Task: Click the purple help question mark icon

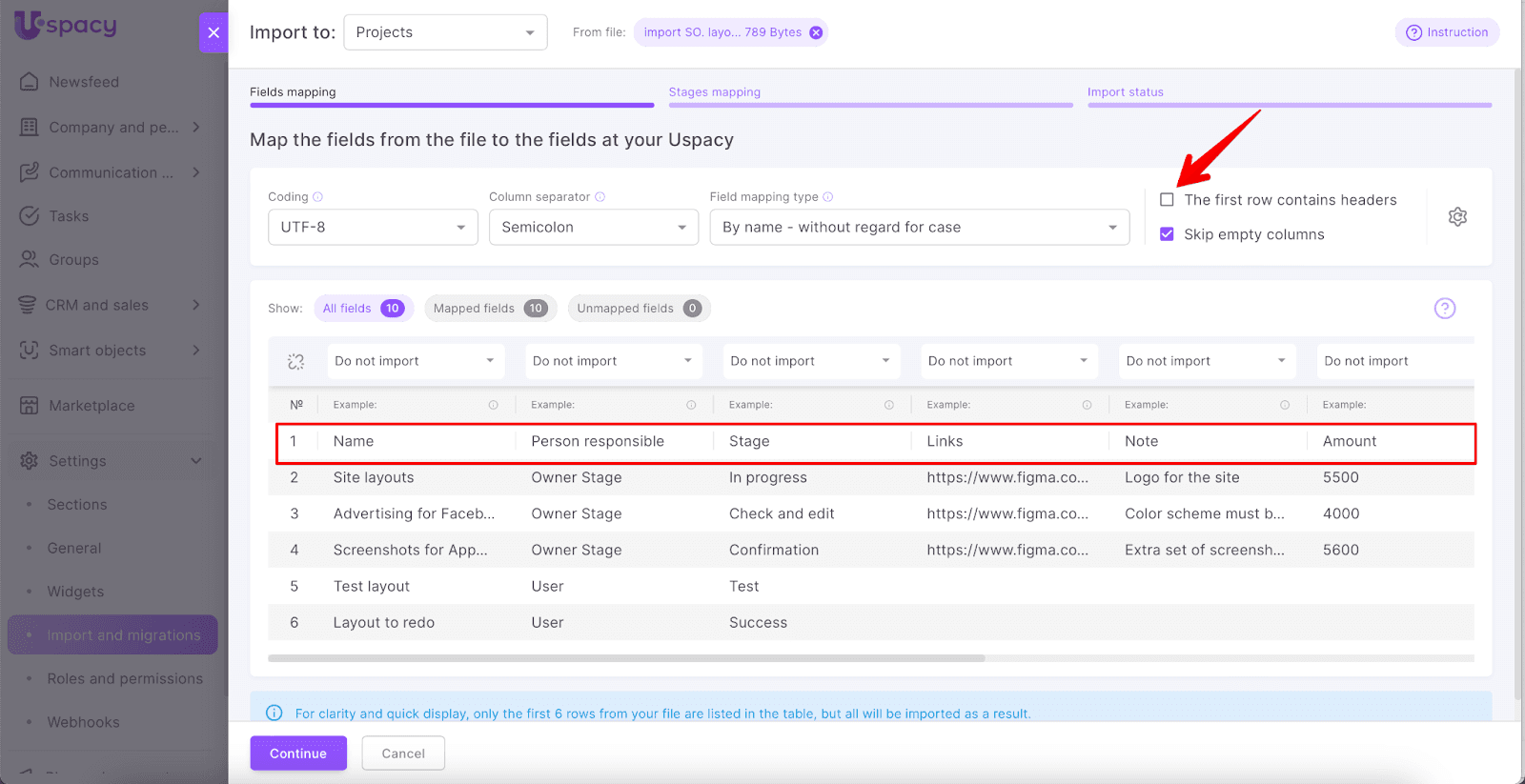Action: [x=1445, y=309]
